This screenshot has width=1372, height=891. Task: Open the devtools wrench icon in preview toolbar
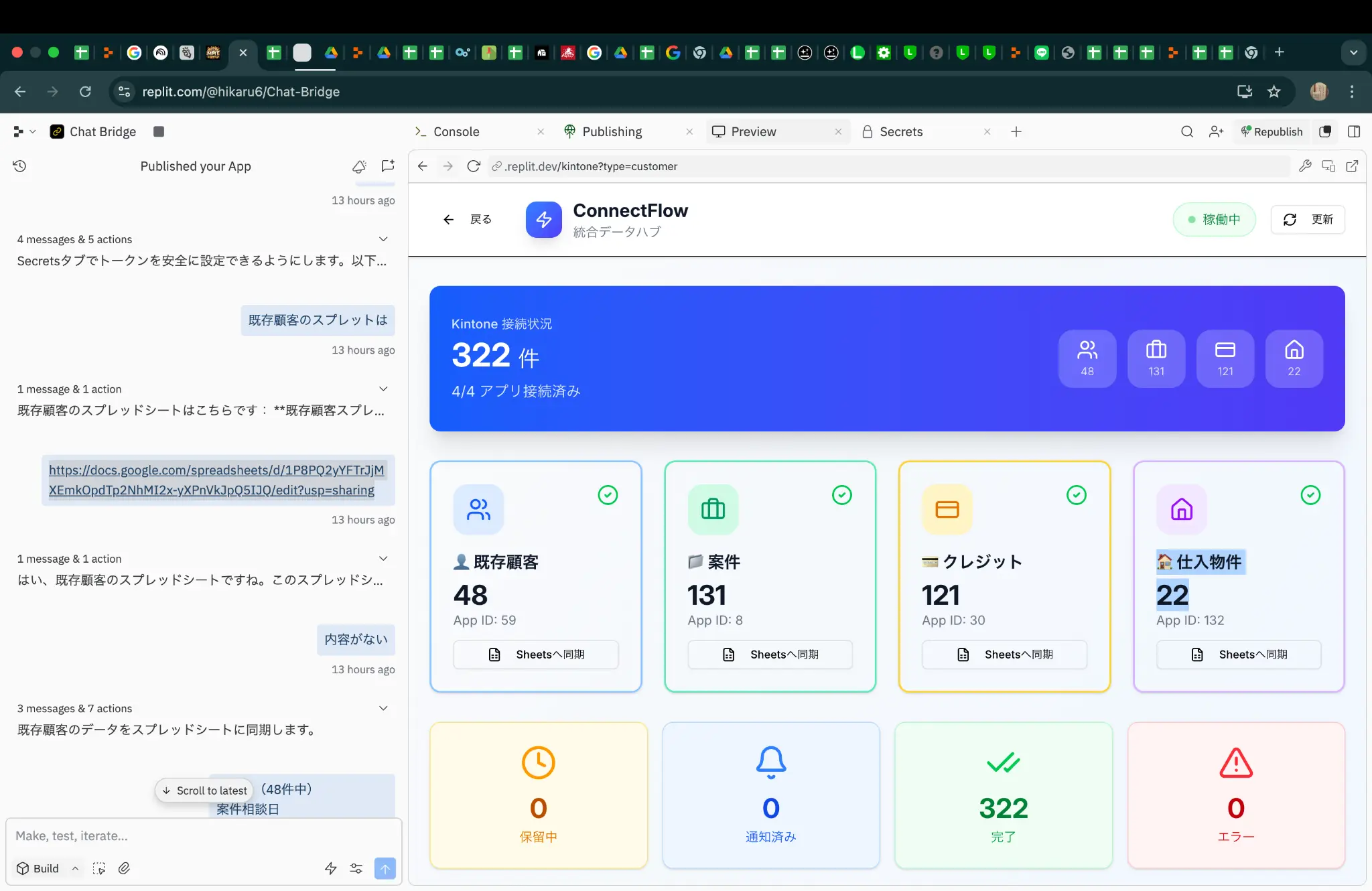1305,166
